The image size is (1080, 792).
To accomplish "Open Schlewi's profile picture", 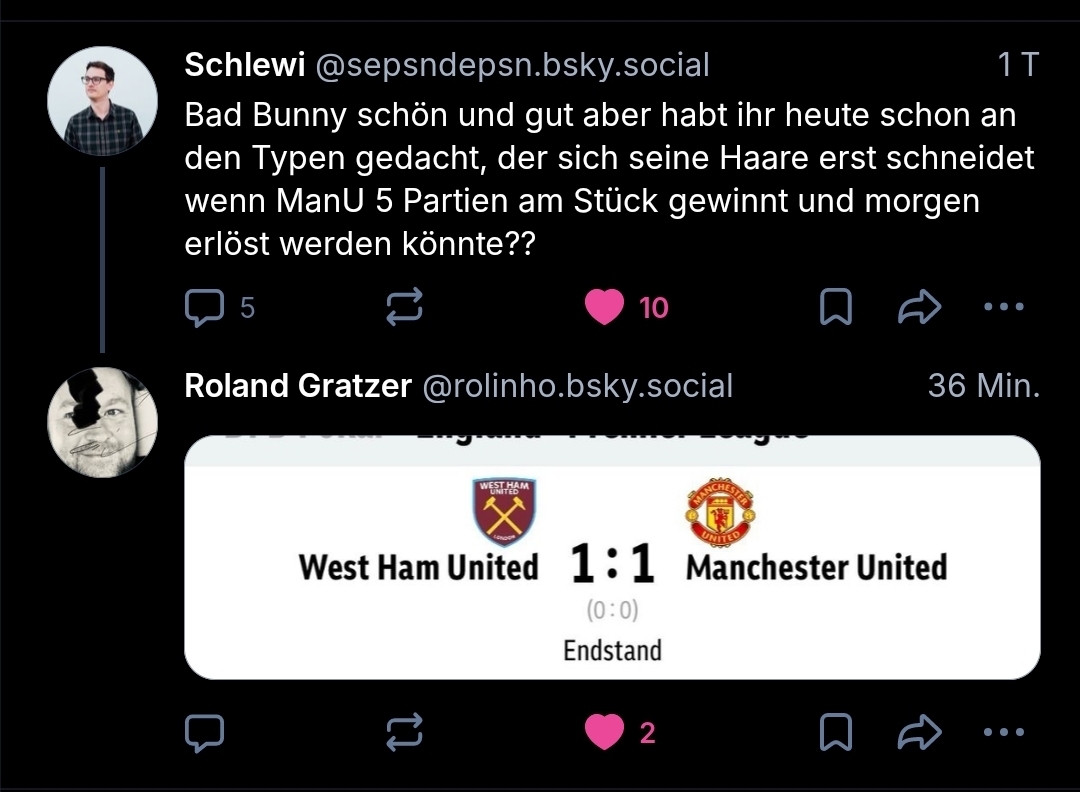I will point(102,100).
